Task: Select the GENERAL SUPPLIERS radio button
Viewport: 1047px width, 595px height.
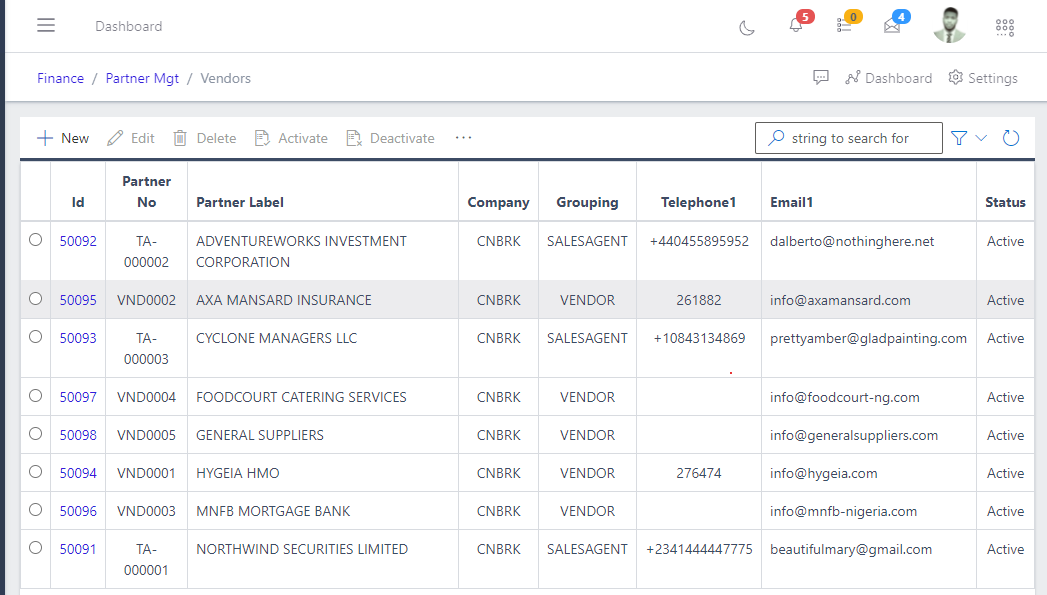Action: click(34, 435)
